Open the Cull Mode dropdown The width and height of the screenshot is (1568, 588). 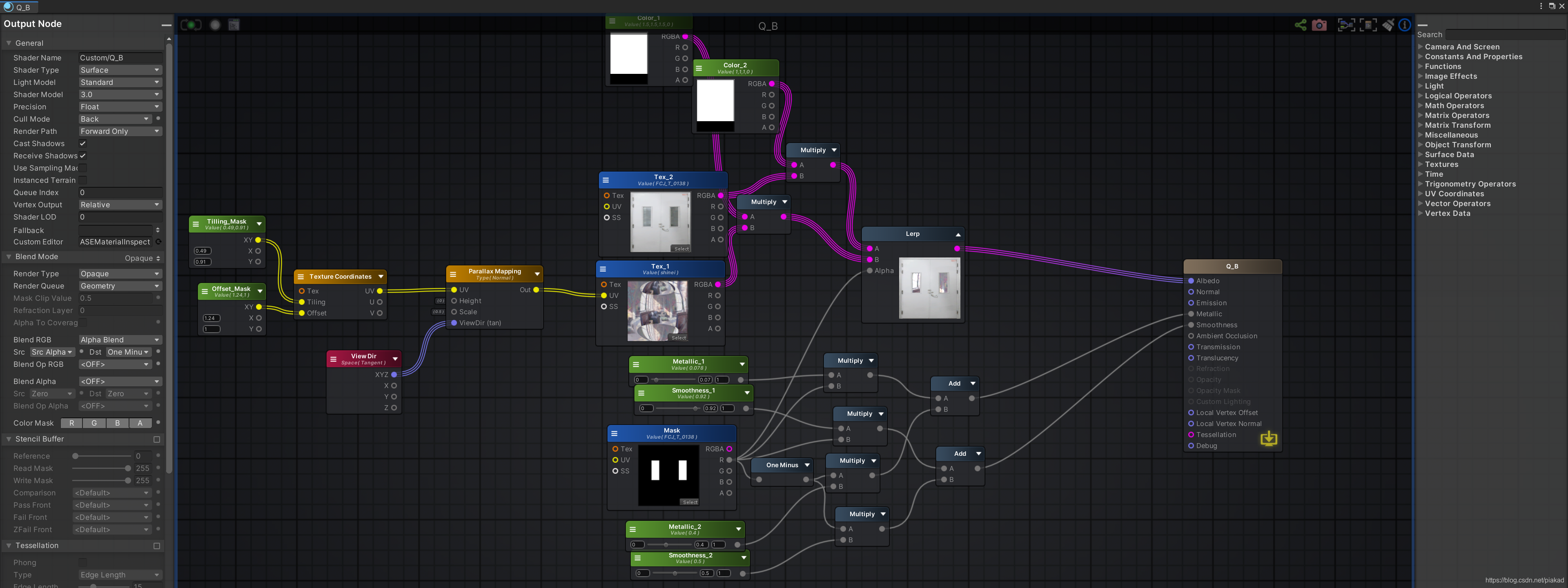(x=114, y=119)
